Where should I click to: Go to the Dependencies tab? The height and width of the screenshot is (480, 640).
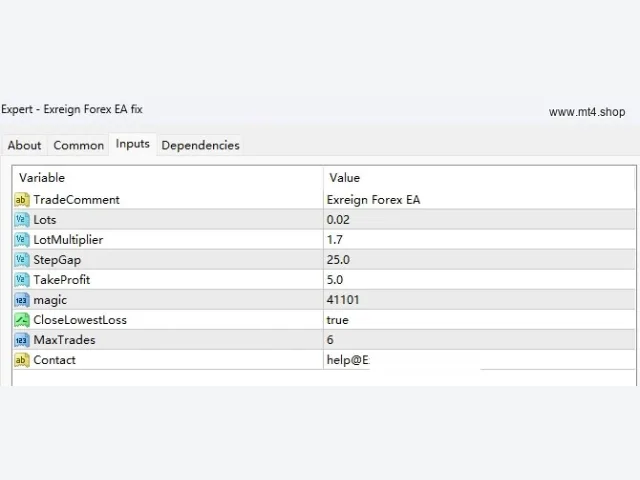pyautogui.click(x=200, y=145)
